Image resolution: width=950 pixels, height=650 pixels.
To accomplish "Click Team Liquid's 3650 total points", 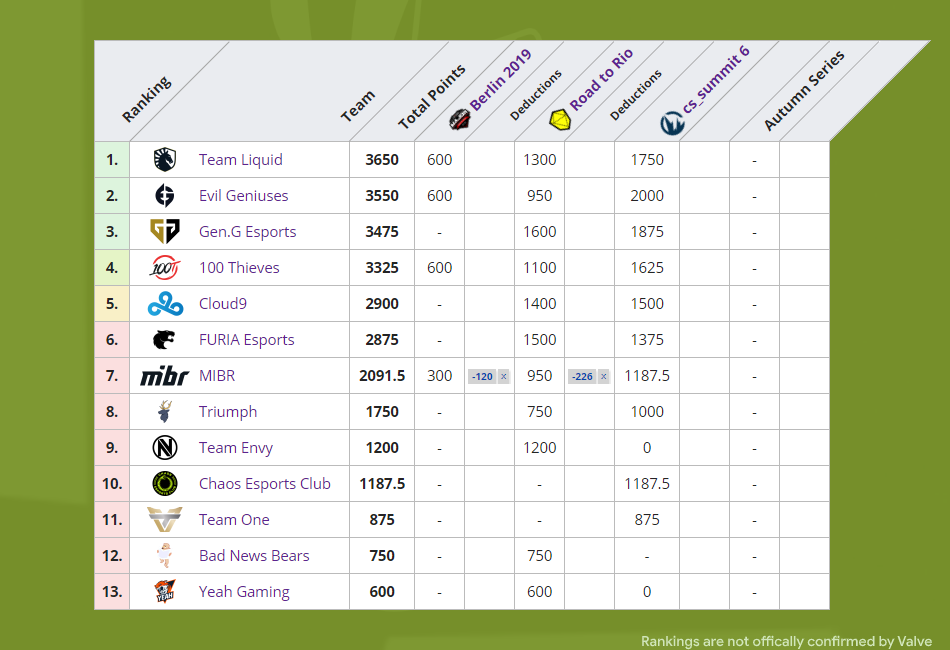I will [x=382, y=160].
